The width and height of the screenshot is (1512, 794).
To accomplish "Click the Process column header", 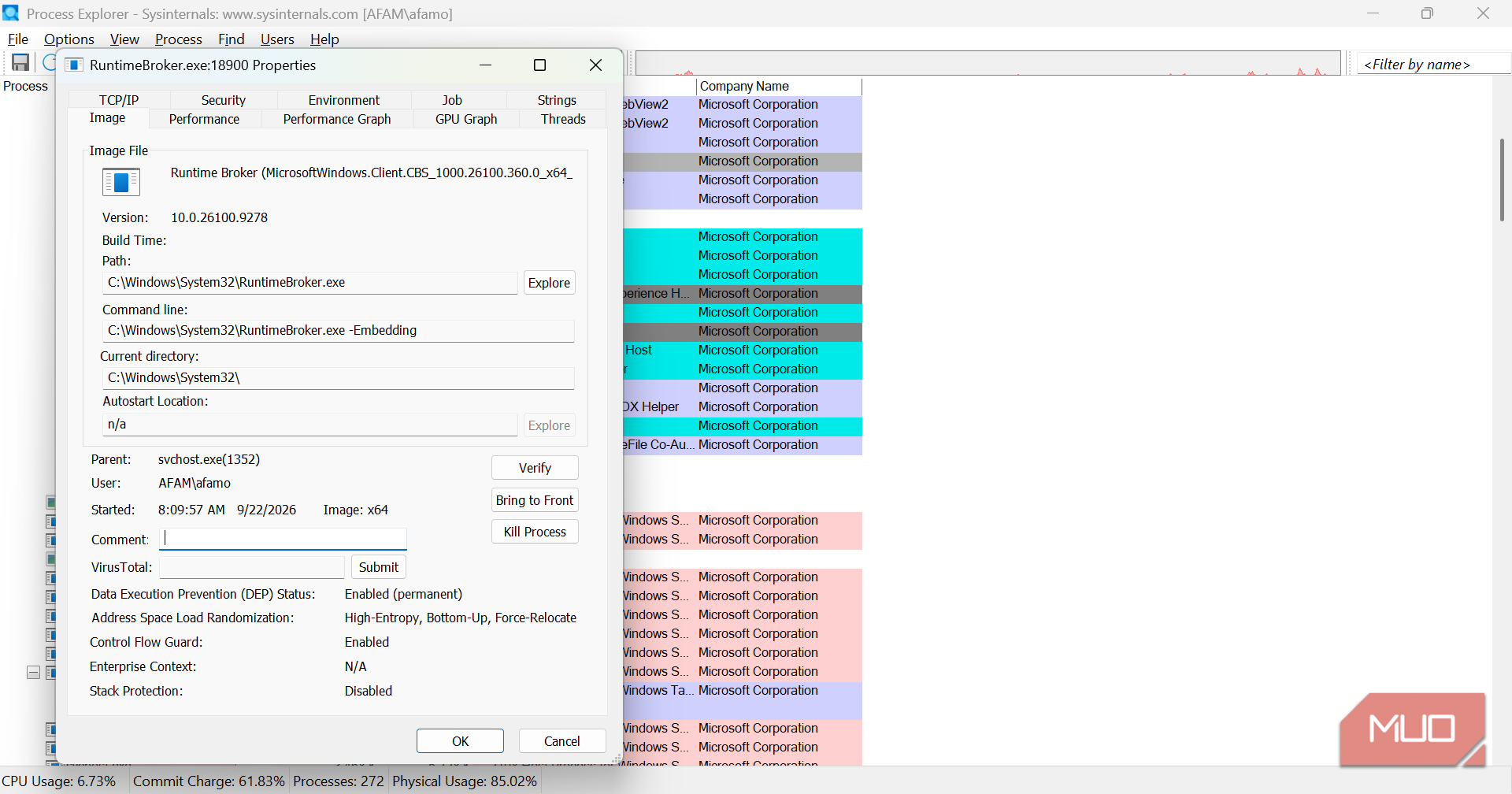I will pos(26,87).
